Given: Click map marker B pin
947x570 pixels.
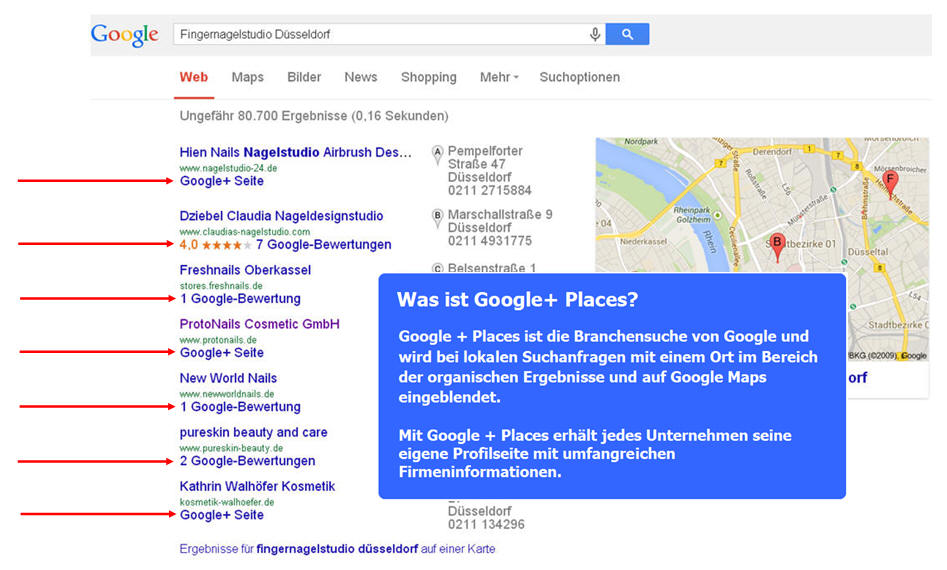Looking at the screenshot, I should pyautogui.click(x=777, y=245).
